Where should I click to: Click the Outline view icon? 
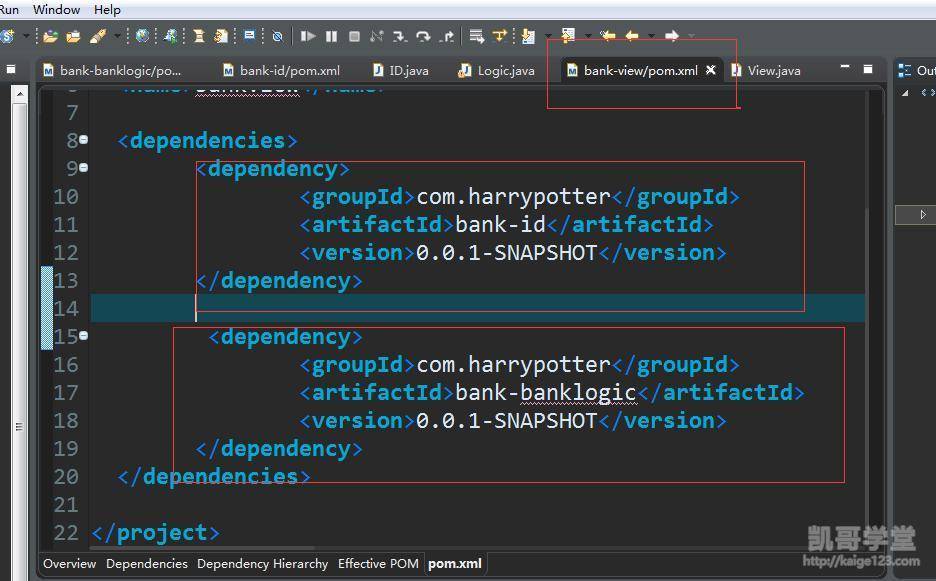tap(904, 70)
